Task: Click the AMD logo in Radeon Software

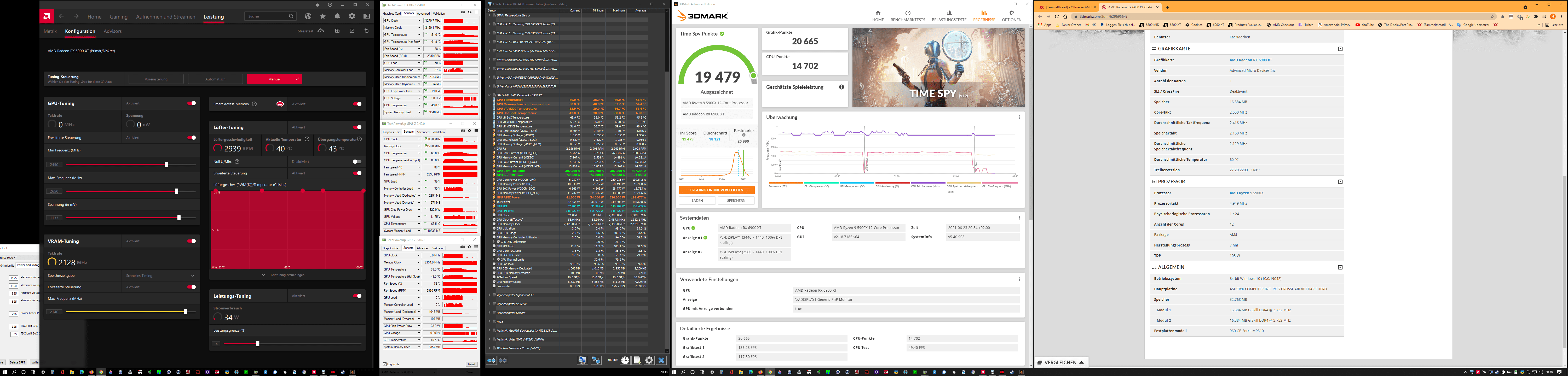Action: click(x=47, y=16)
